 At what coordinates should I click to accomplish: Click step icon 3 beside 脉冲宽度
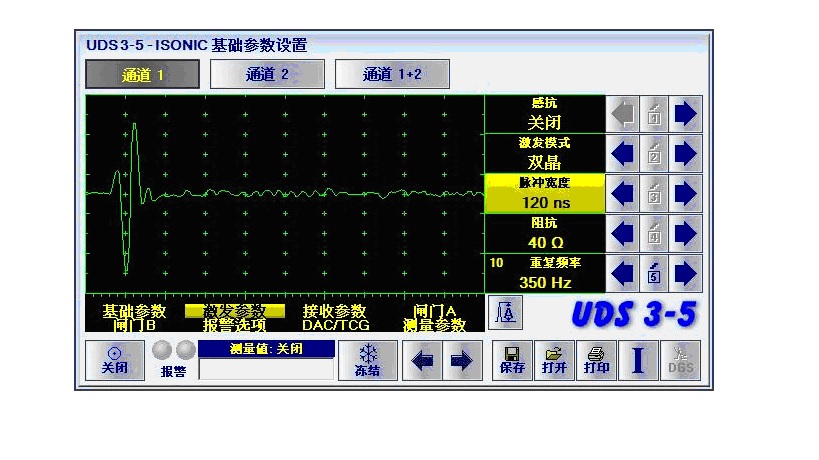(x=654, y=194)
